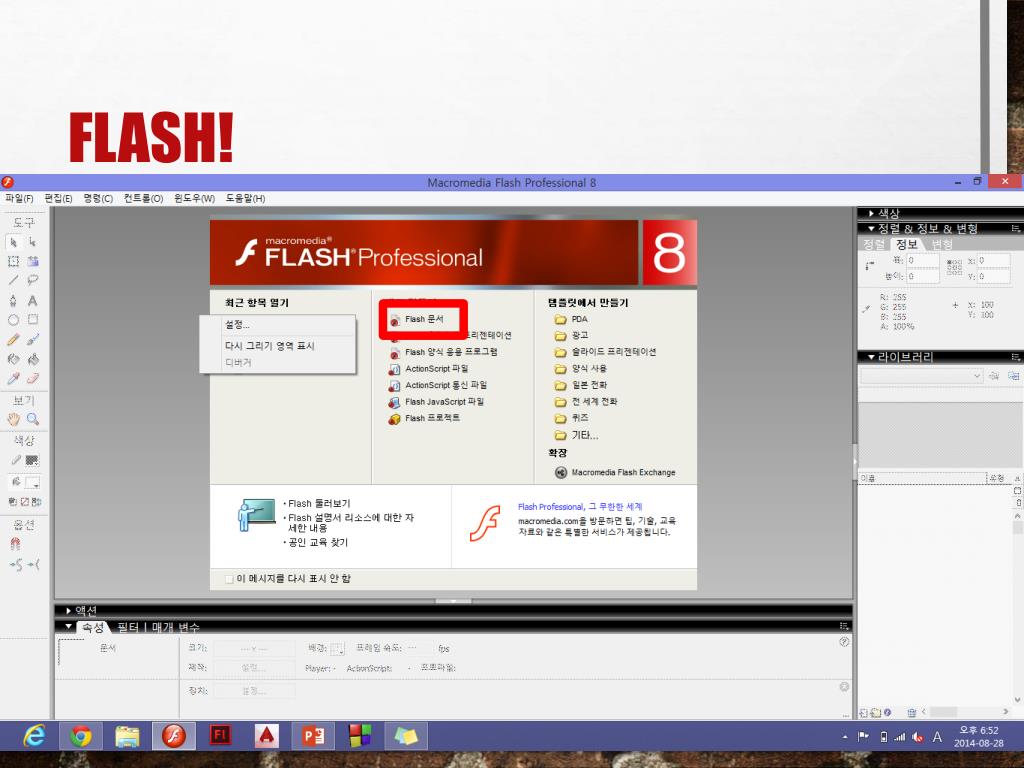Image resolution: width=1024 pixels, height=768 pixels.
Task: Click the 폭 width input field
Action: click(922, 261)
